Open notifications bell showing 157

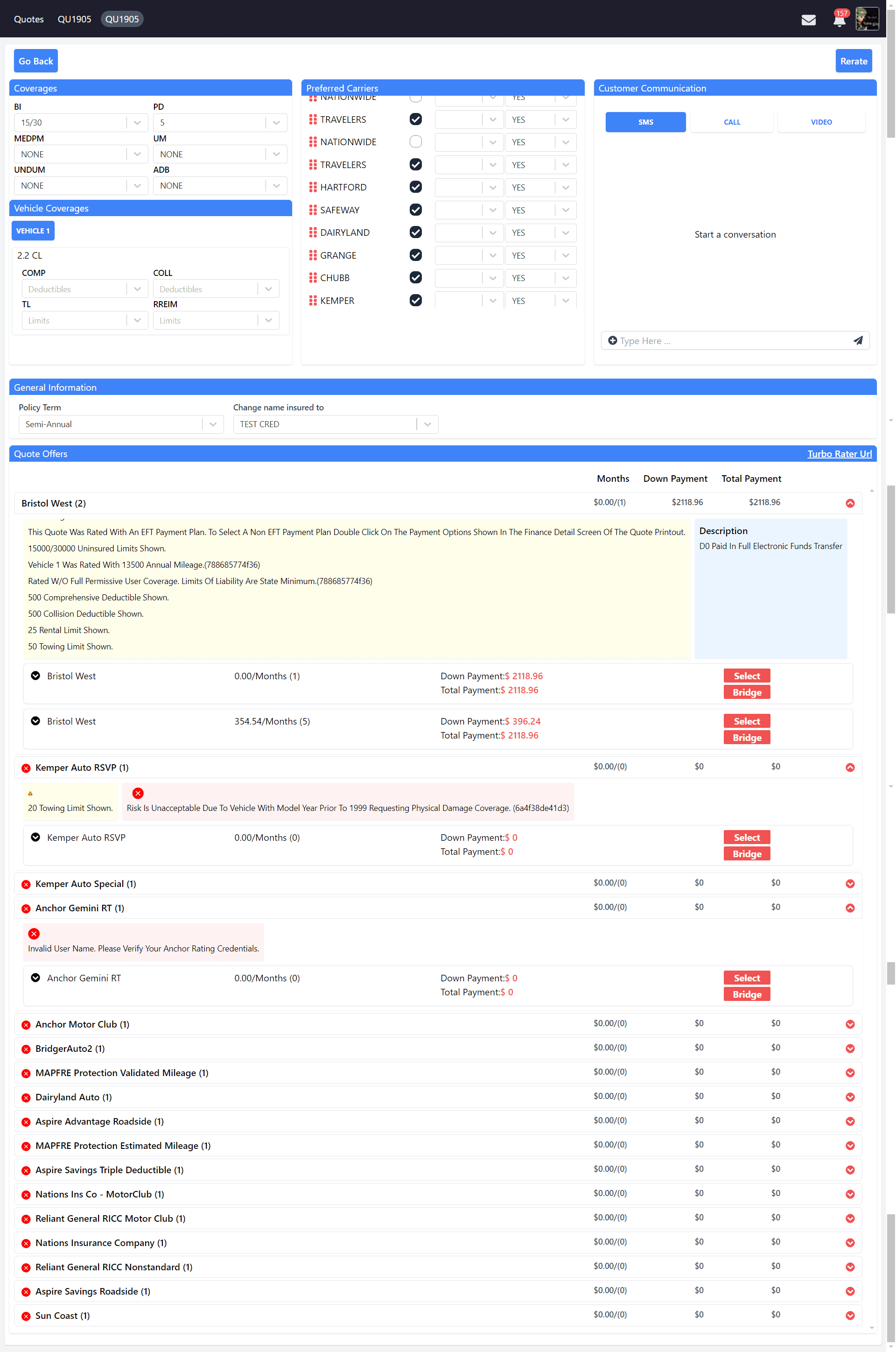(x=839, y=20)
